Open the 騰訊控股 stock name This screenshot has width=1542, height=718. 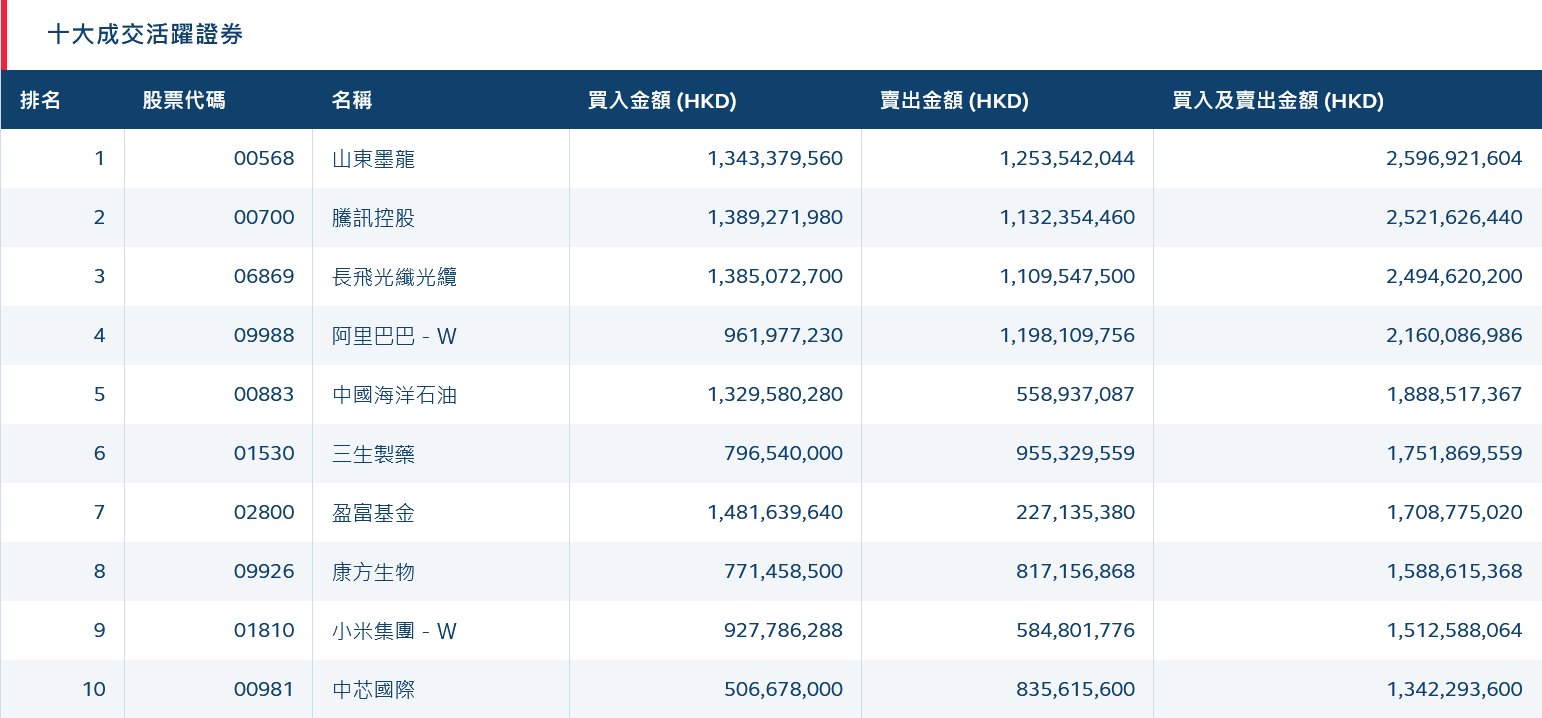373,218
